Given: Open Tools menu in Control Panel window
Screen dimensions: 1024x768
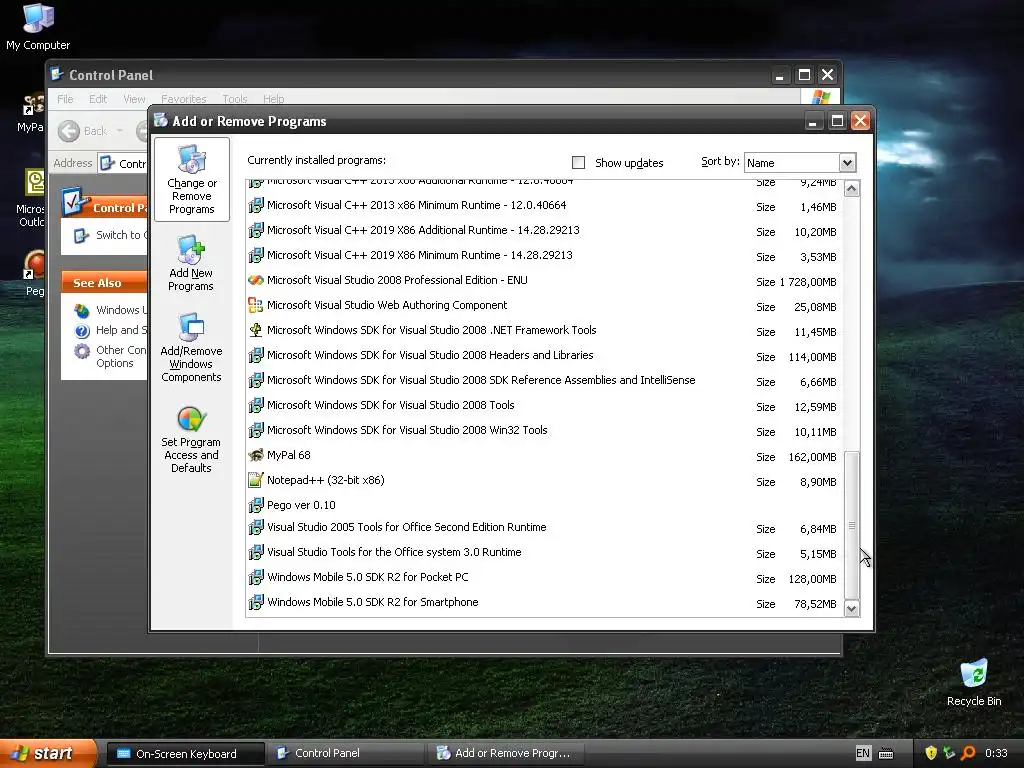Looking at the screenshot, I should point(234,99).
